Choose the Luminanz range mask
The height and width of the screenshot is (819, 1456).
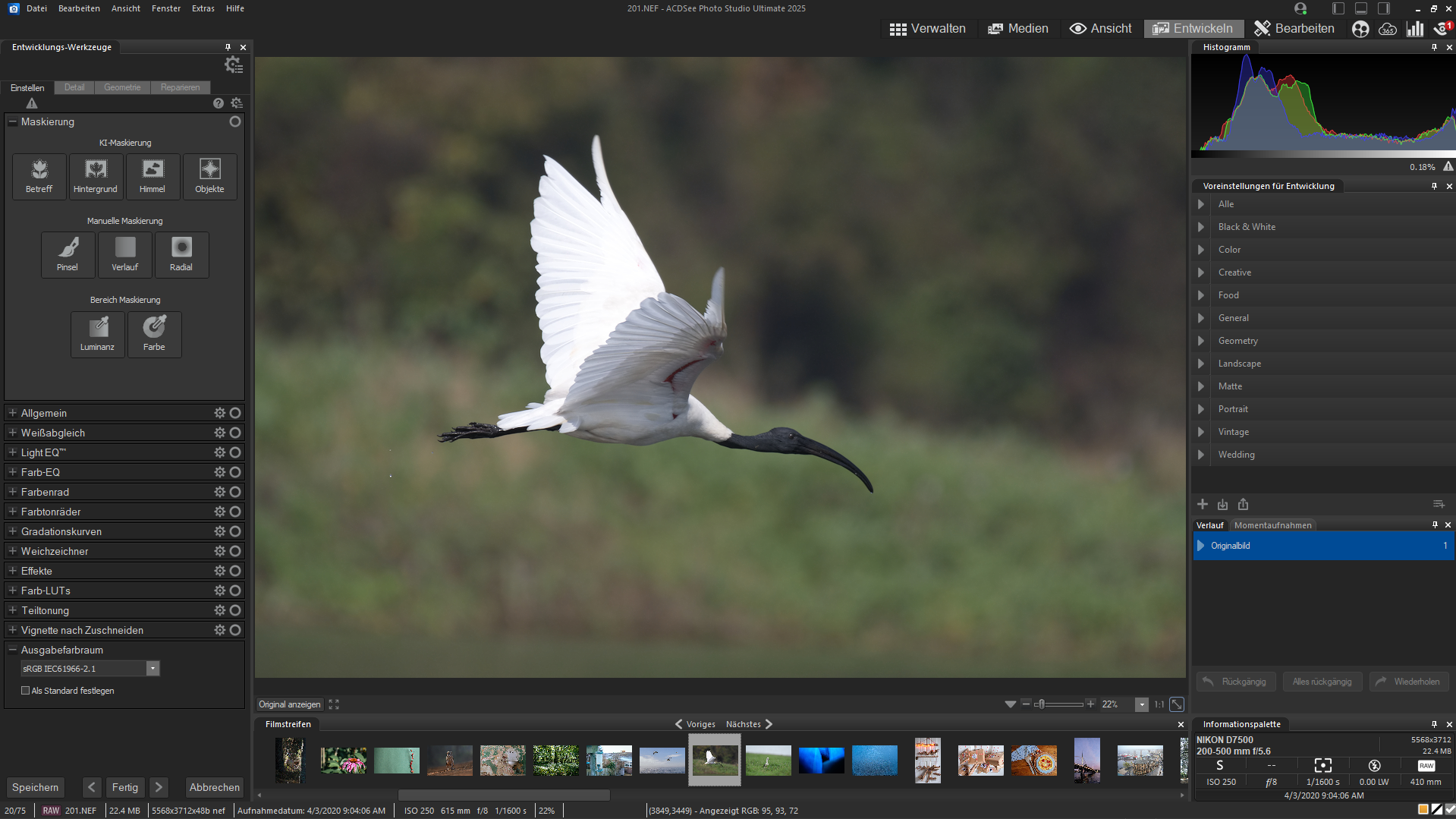pos(98,334)
